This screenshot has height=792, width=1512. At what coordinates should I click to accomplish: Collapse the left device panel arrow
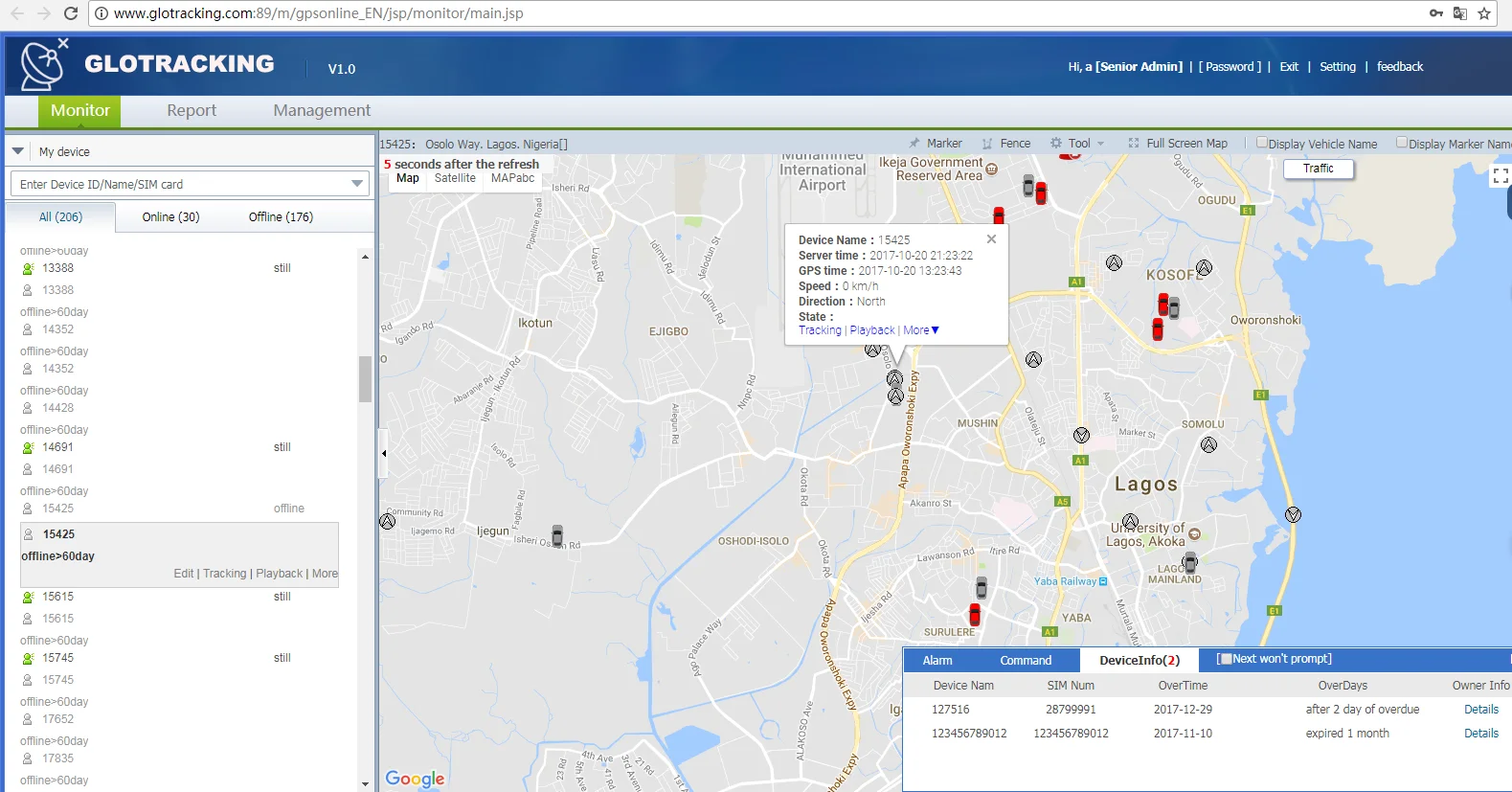click(x=383, y=453)
